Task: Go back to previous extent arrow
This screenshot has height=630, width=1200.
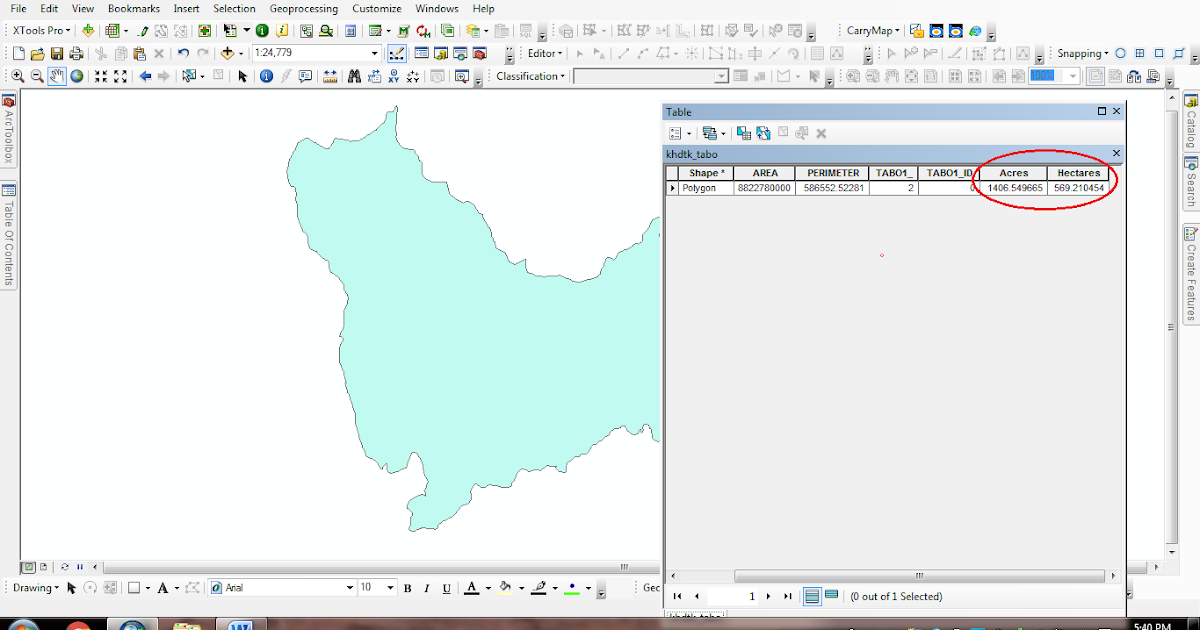Action: 145,76
